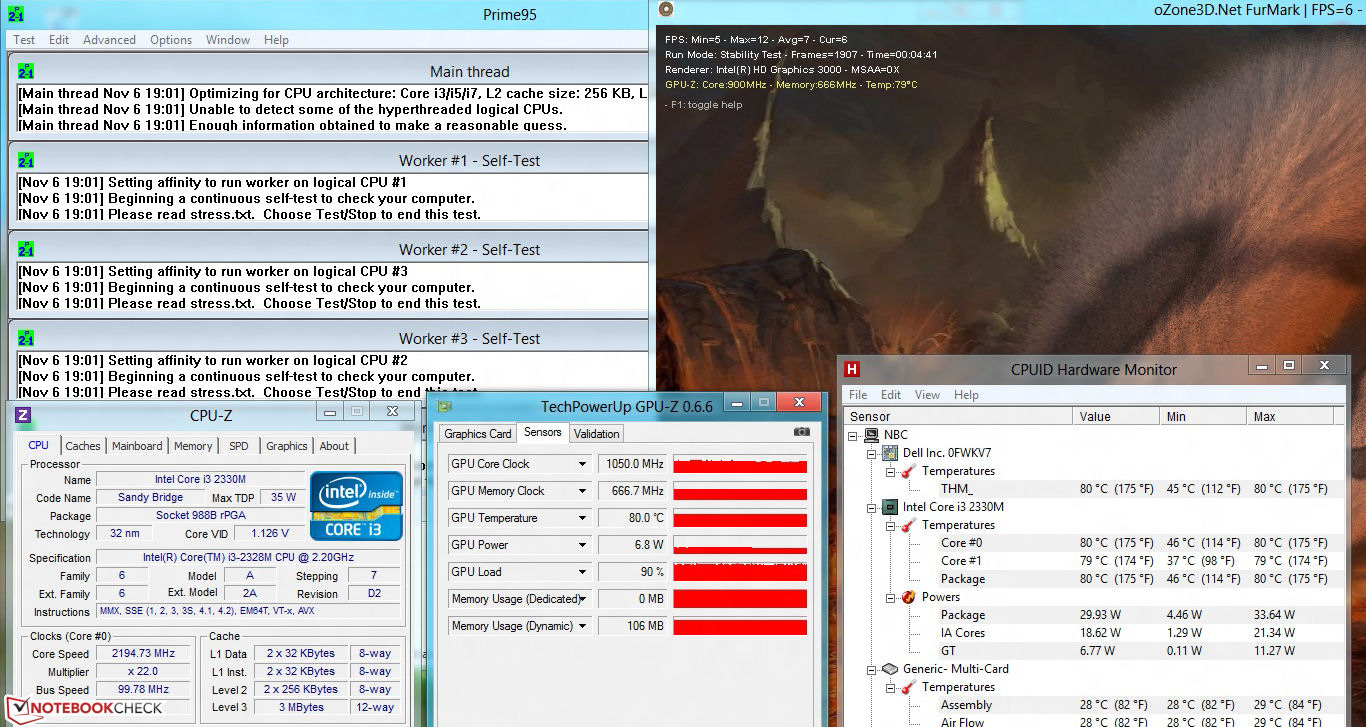Switch to the Graphics tab in CPU-Z
This screenshot has height=727, width=1366.
(x=287, y=446)
